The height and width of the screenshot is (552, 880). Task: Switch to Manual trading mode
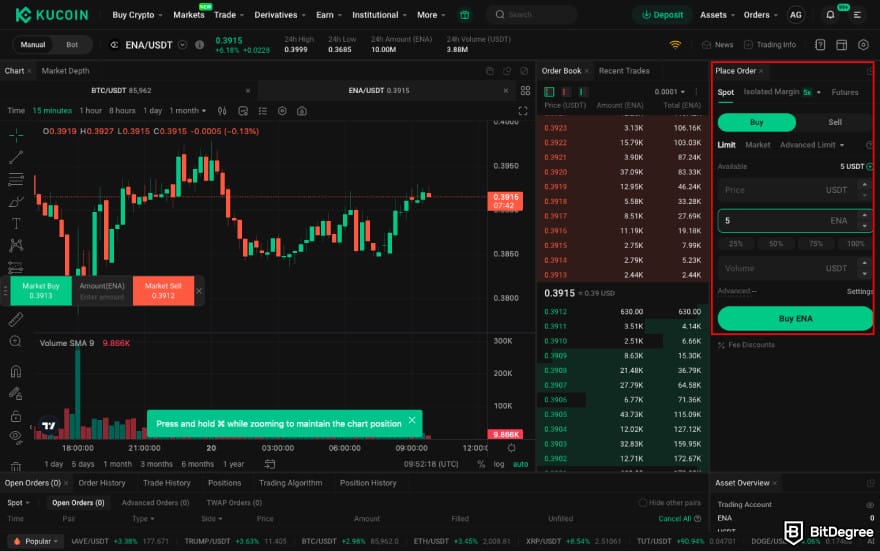click(x=33, y=45)
